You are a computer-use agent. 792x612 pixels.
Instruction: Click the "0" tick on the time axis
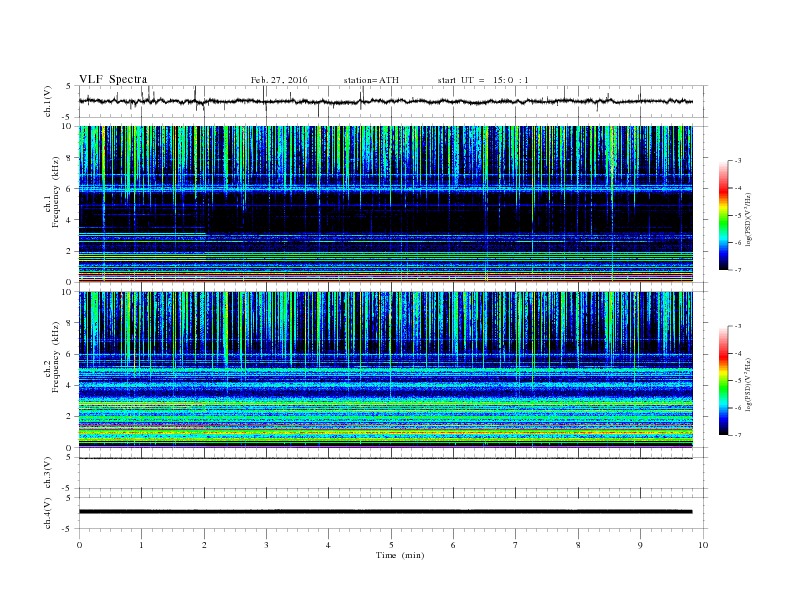(x=79, y=545)
